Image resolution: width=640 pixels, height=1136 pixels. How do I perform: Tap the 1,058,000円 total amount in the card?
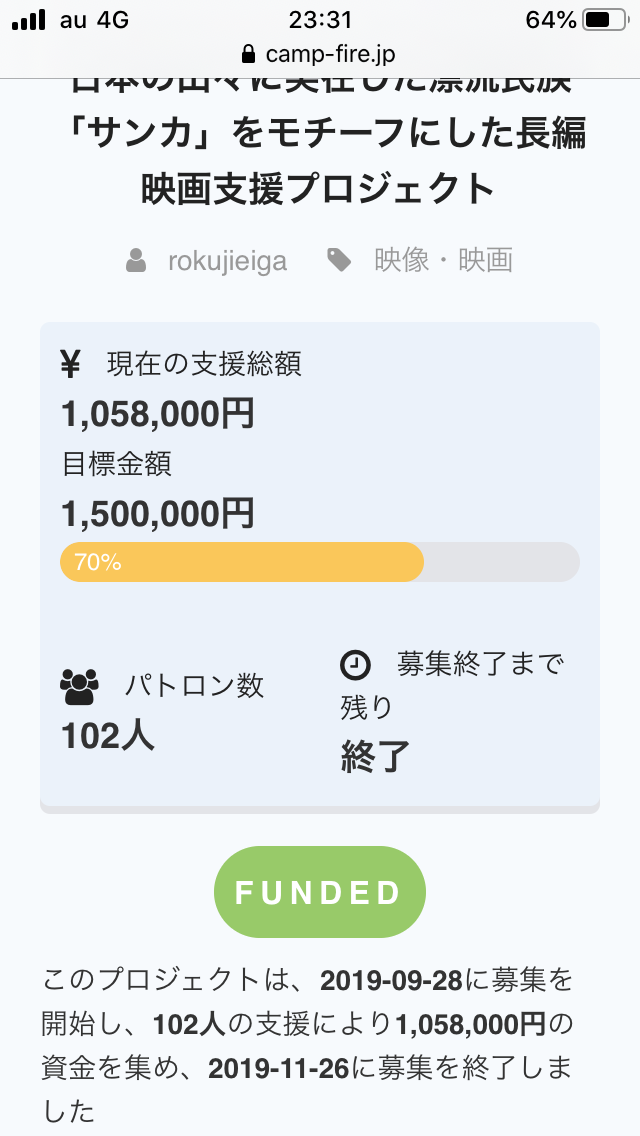[158, 413]
